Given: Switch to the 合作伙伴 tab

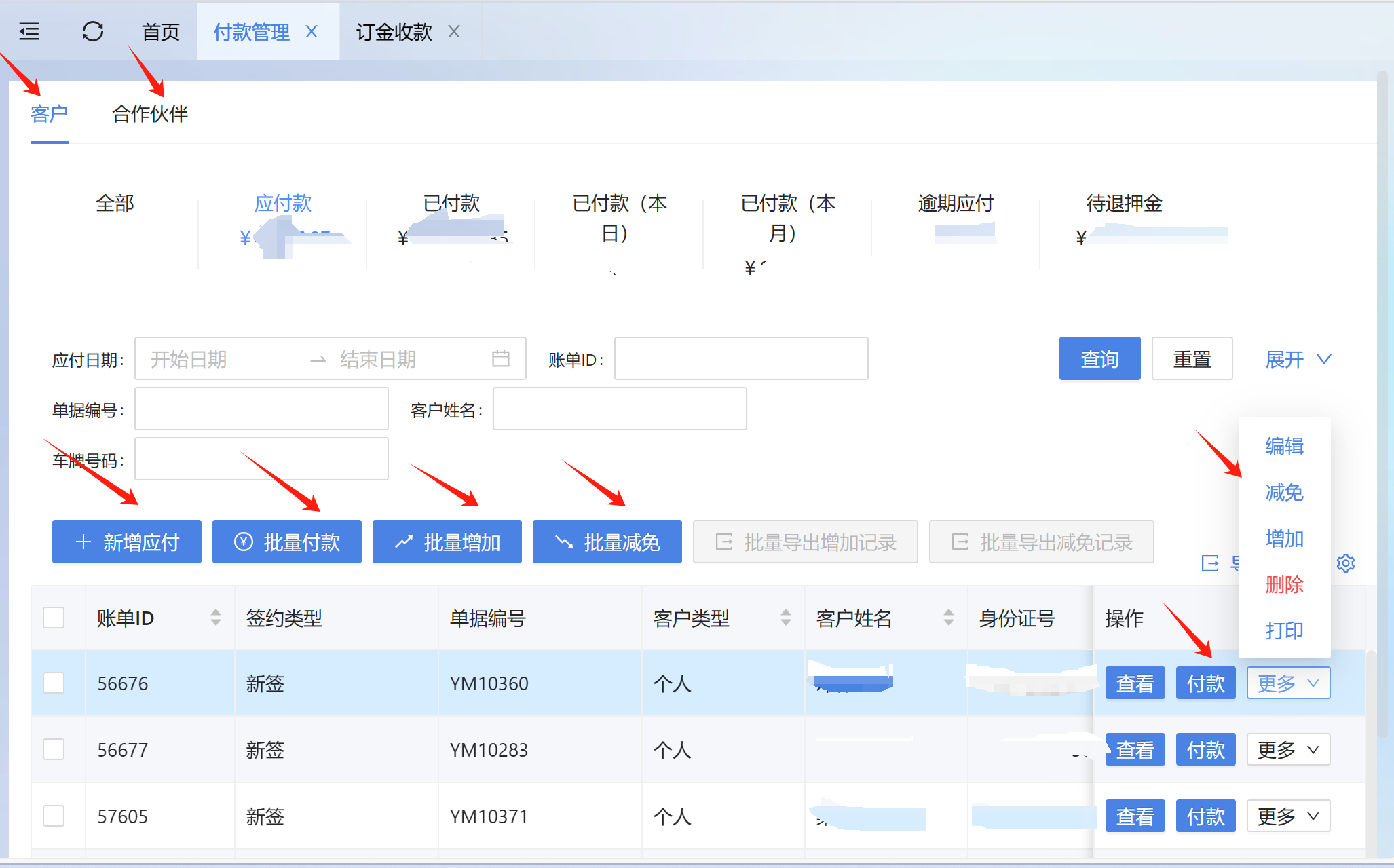Looking at the screenshot, I should point(149,113).
